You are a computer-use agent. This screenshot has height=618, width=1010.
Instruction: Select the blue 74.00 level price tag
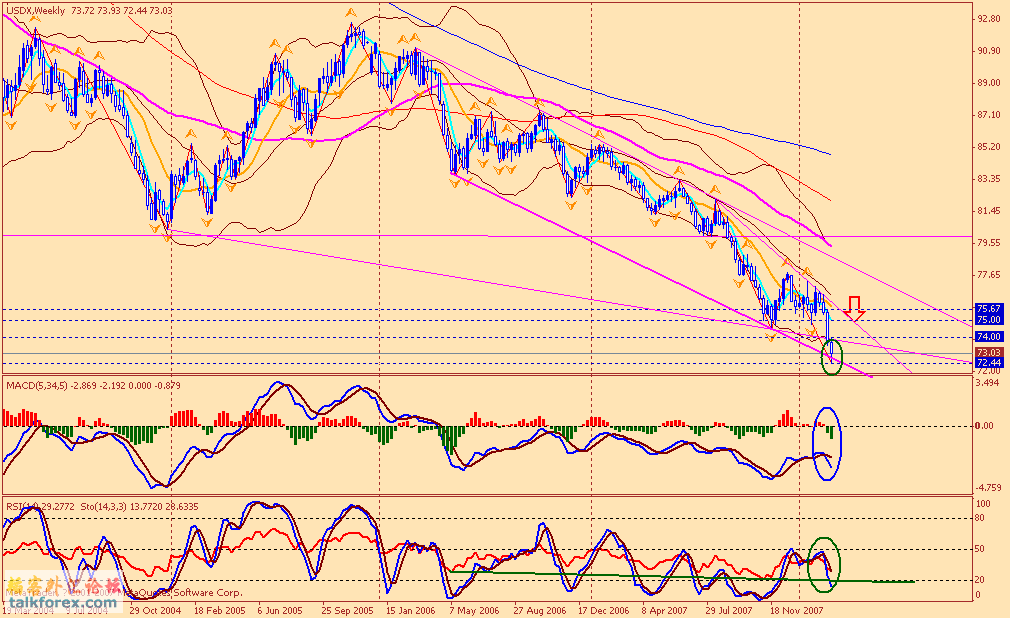click(x=989, y=336)
